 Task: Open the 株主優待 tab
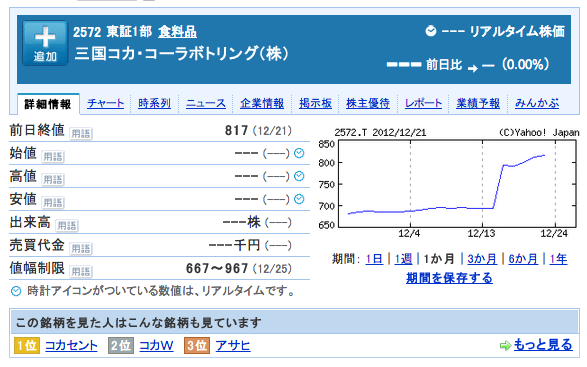368,103
